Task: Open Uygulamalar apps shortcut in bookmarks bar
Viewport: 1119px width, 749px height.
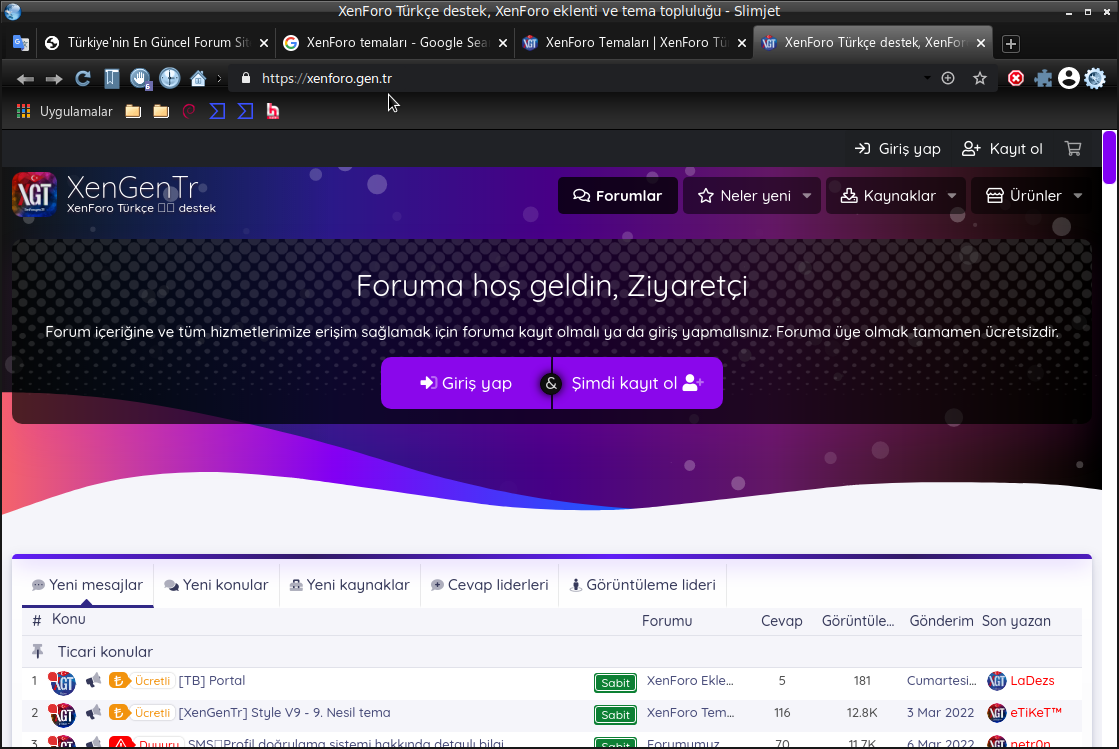Action: (64, 111)
